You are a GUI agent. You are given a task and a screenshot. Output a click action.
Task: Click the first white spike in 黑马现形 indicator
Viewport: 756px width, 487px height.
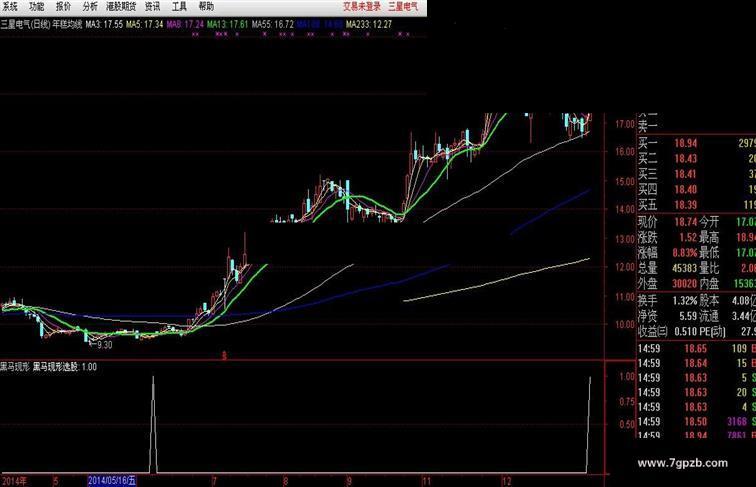[153, 424]
